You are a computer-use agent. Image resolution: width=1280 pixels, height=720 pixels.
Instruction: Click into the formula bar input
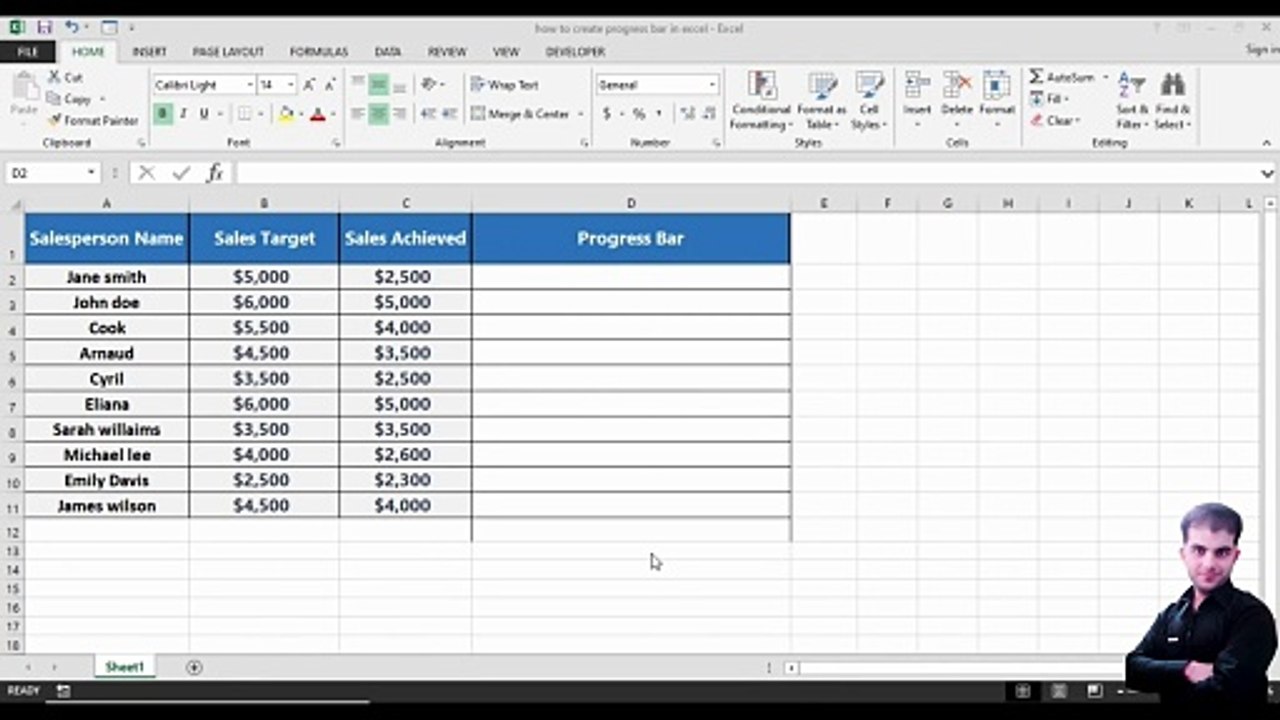click(745, 173)
